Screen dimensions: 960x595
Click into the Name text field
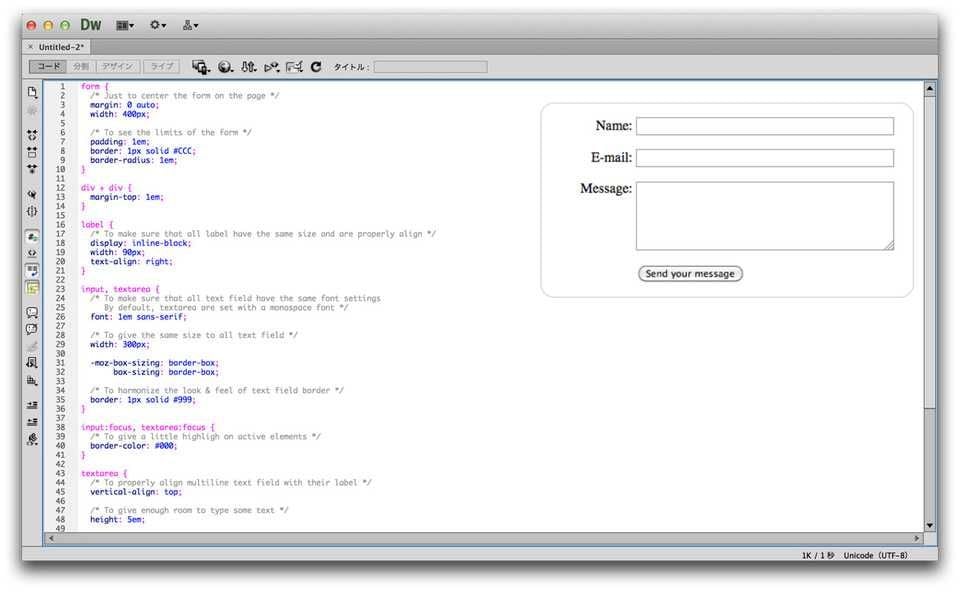[x=764, y=126]
